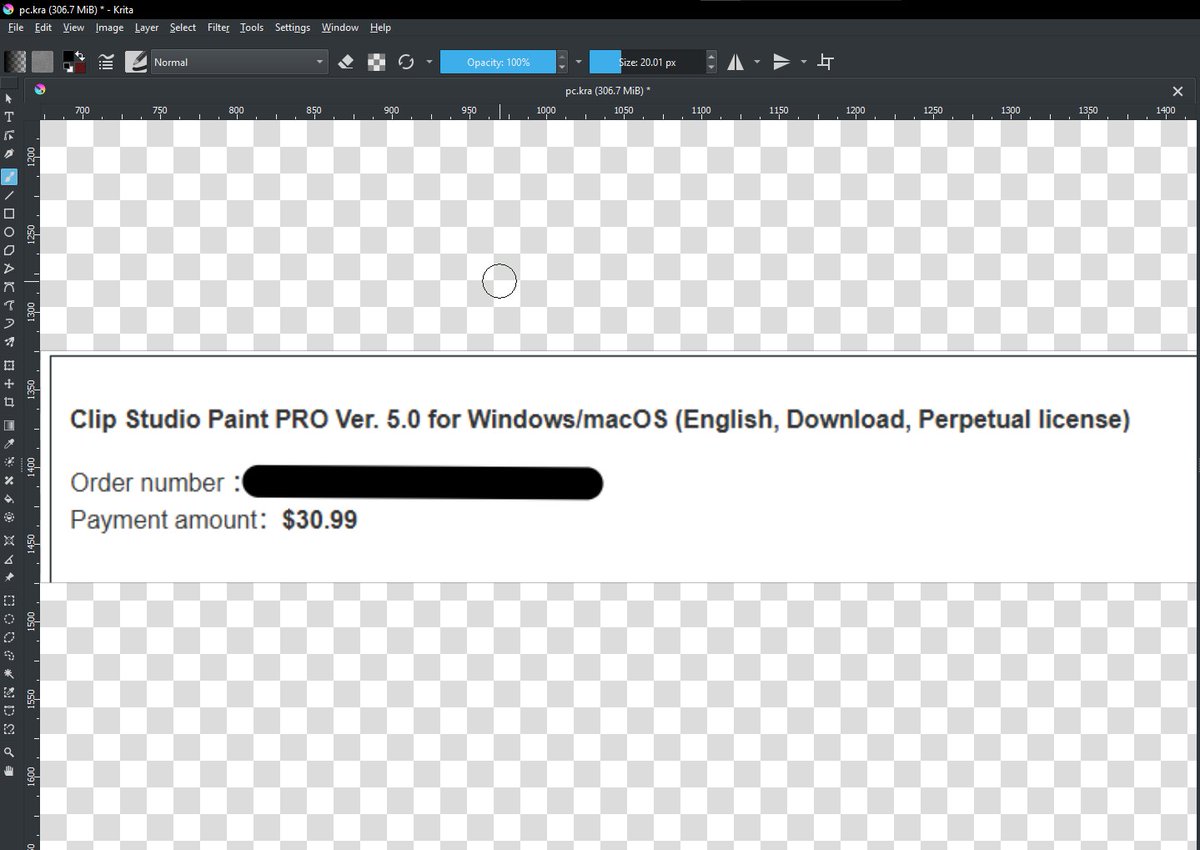The image size is (1200, 850).
Task: Select the Polyline tool
Action: pyautogui.click(x=9, y=269)
